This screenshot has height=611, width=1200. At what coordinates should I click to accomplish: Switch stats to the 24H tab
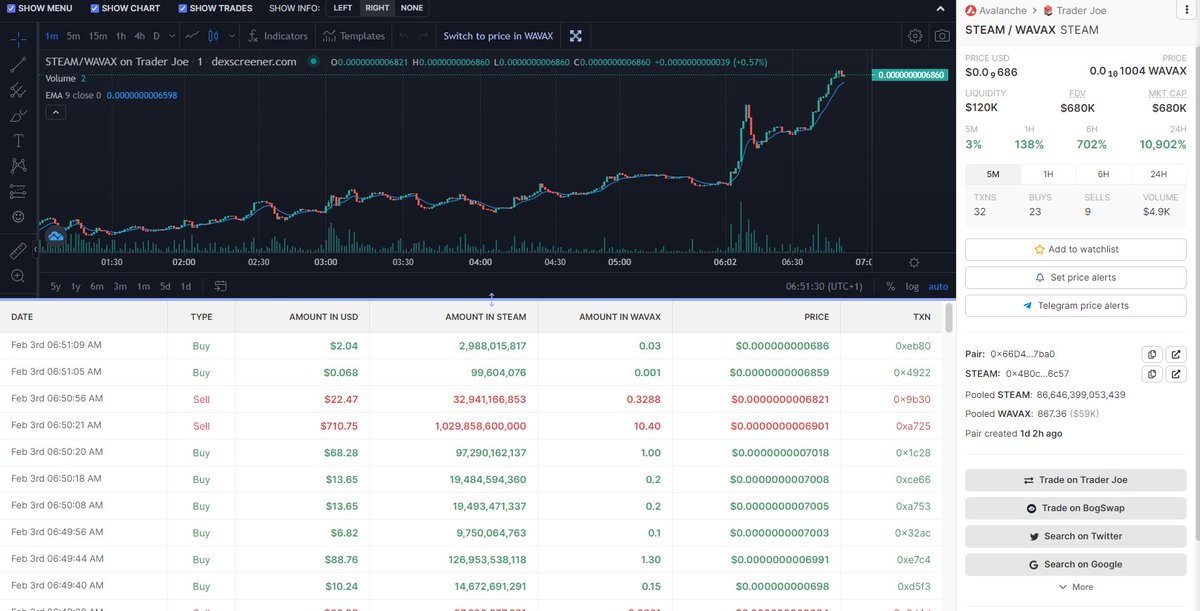[x=1158, y=174]
